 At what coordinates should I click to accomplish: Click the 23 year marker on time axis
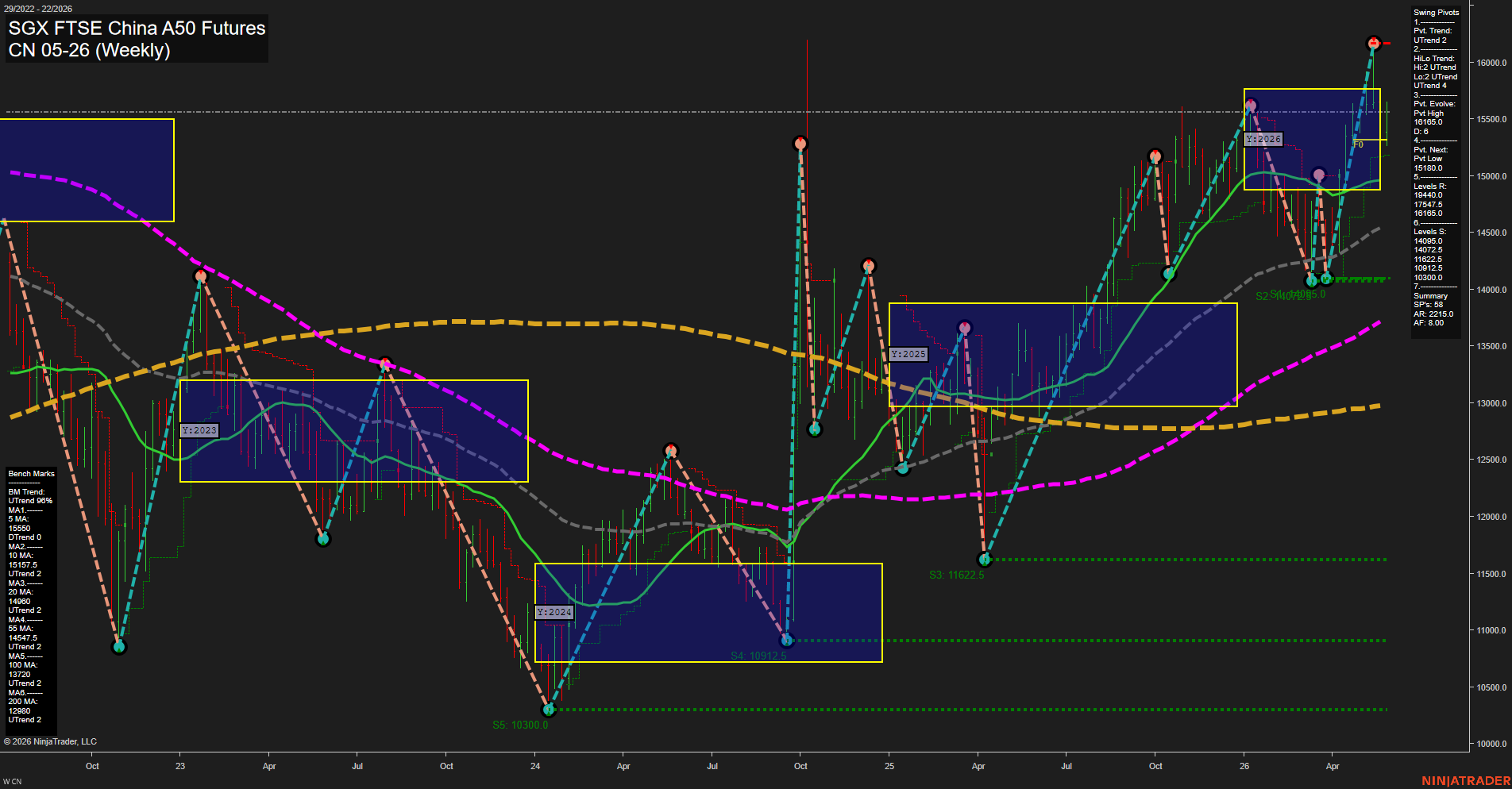pos(180,766)
